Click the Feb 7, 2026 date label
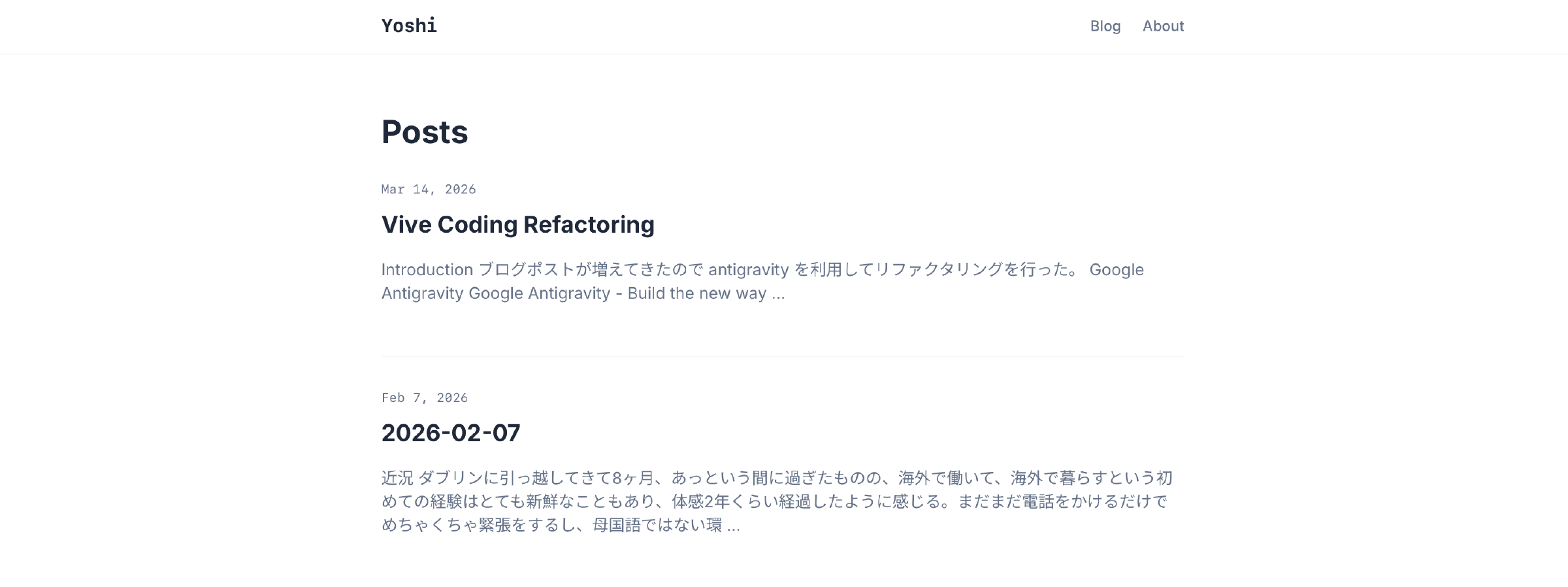The width and height of the screenshot is (1568, 587). click(425, 397)
